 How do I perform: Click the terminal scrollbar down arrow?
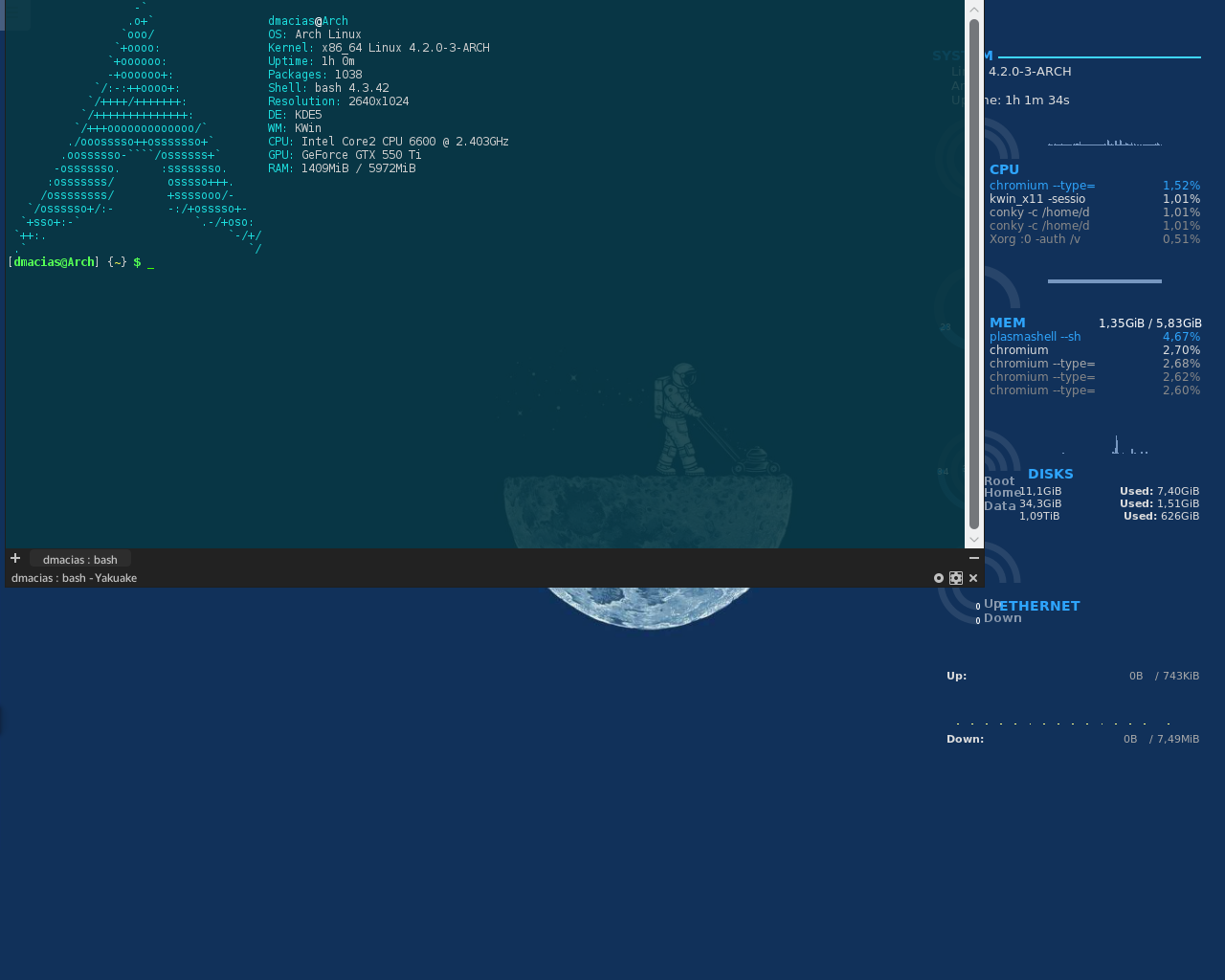[974, 540]
